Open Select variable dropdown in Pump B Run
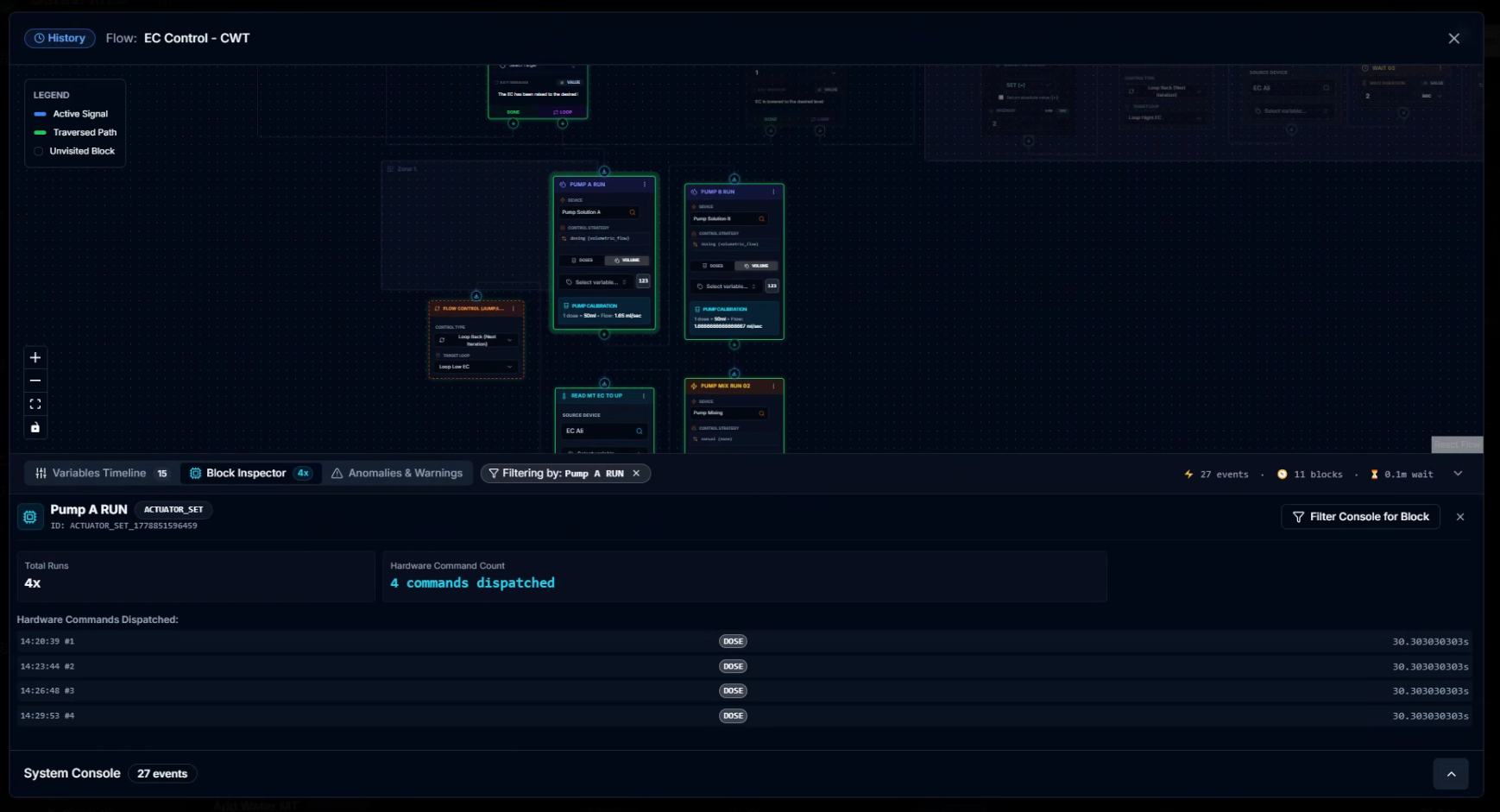Viewport: 1500px width, 812px height. coord(727,286)
